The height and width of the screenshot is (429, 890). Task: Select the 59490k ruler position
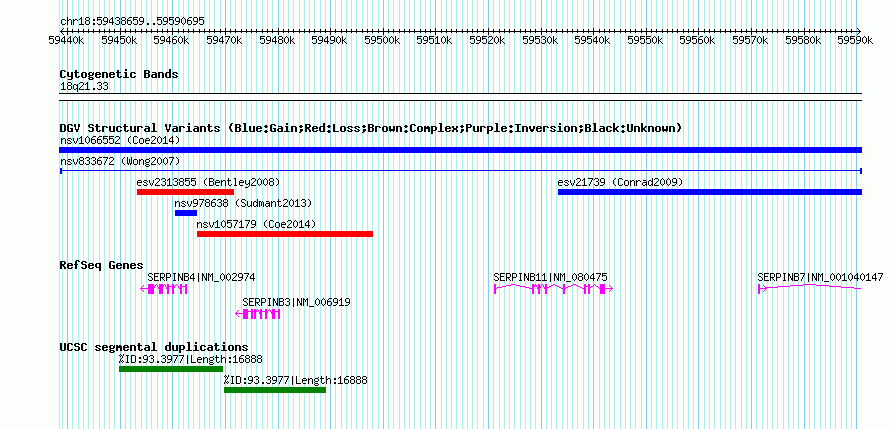click(x=331, y=40)
